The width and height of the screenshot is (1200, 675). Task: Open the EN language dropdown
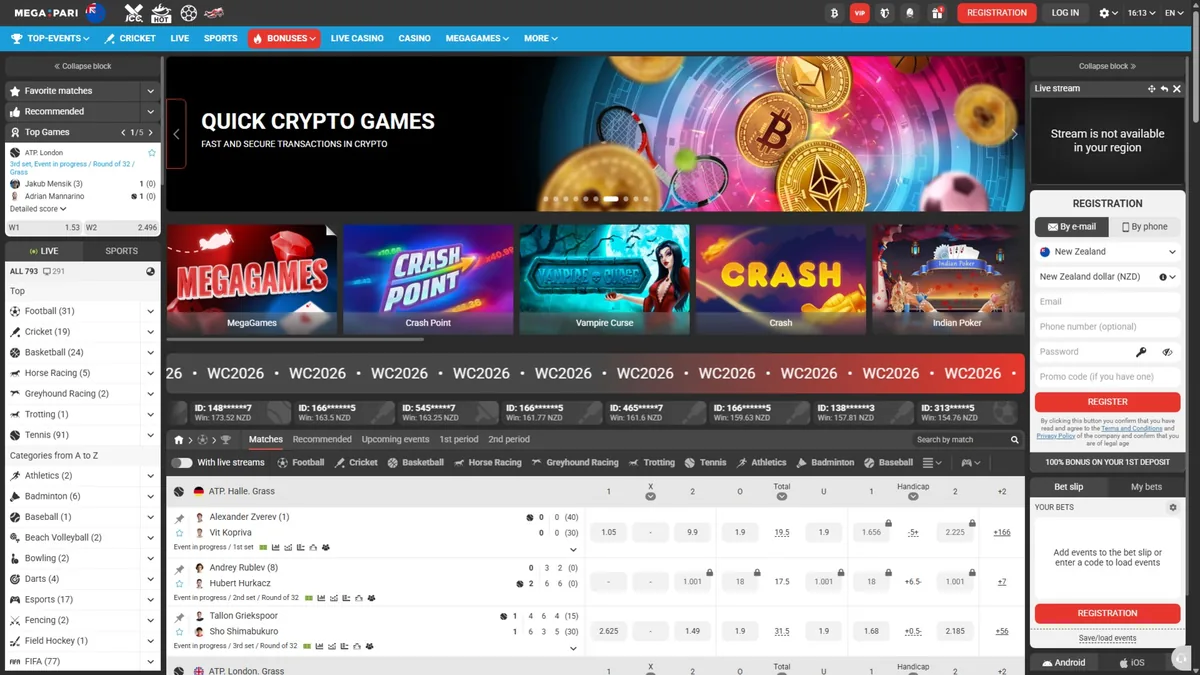click(1174, 13)
